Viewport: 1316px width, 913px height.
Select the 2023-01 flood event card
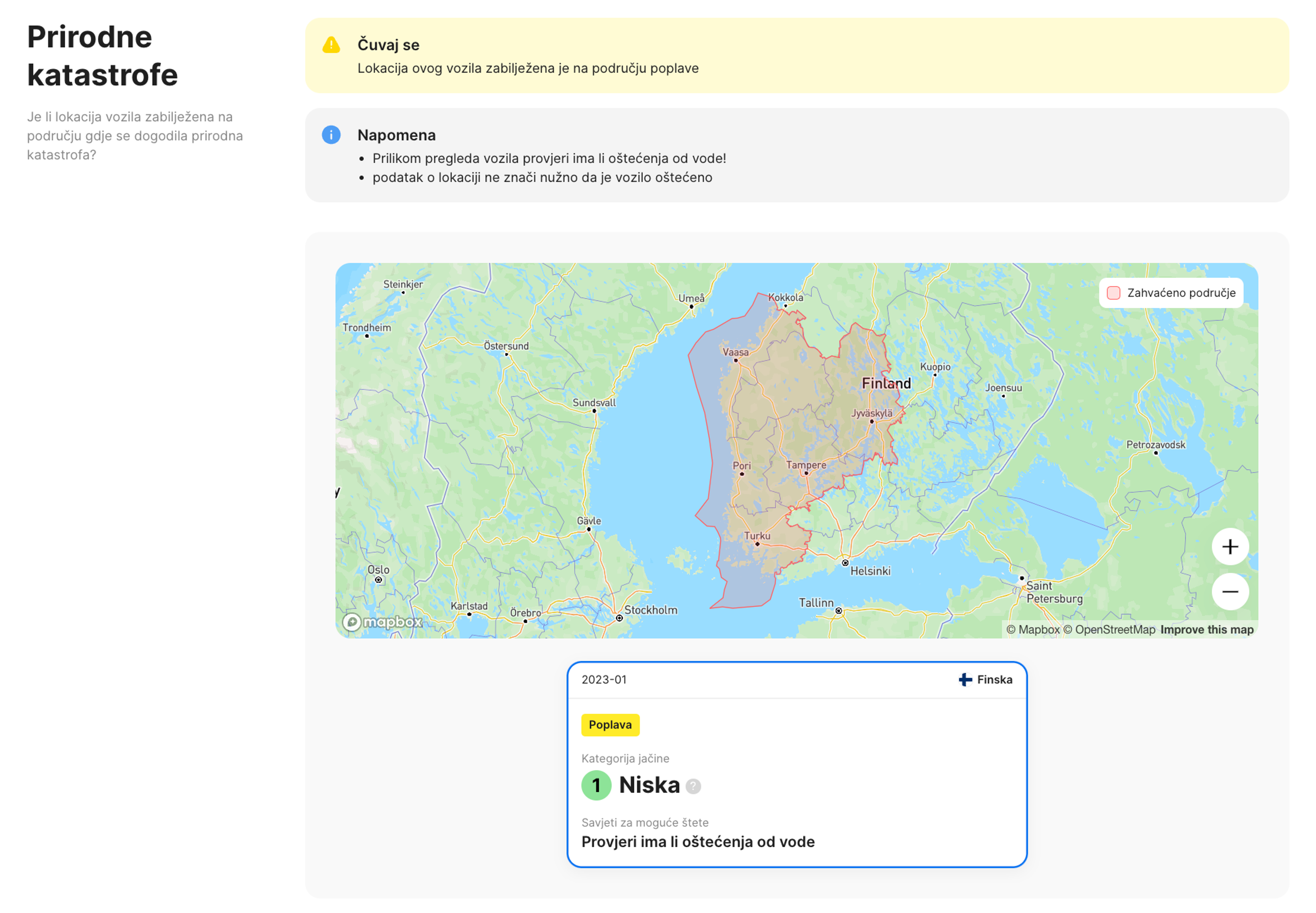tap(797, 764)
